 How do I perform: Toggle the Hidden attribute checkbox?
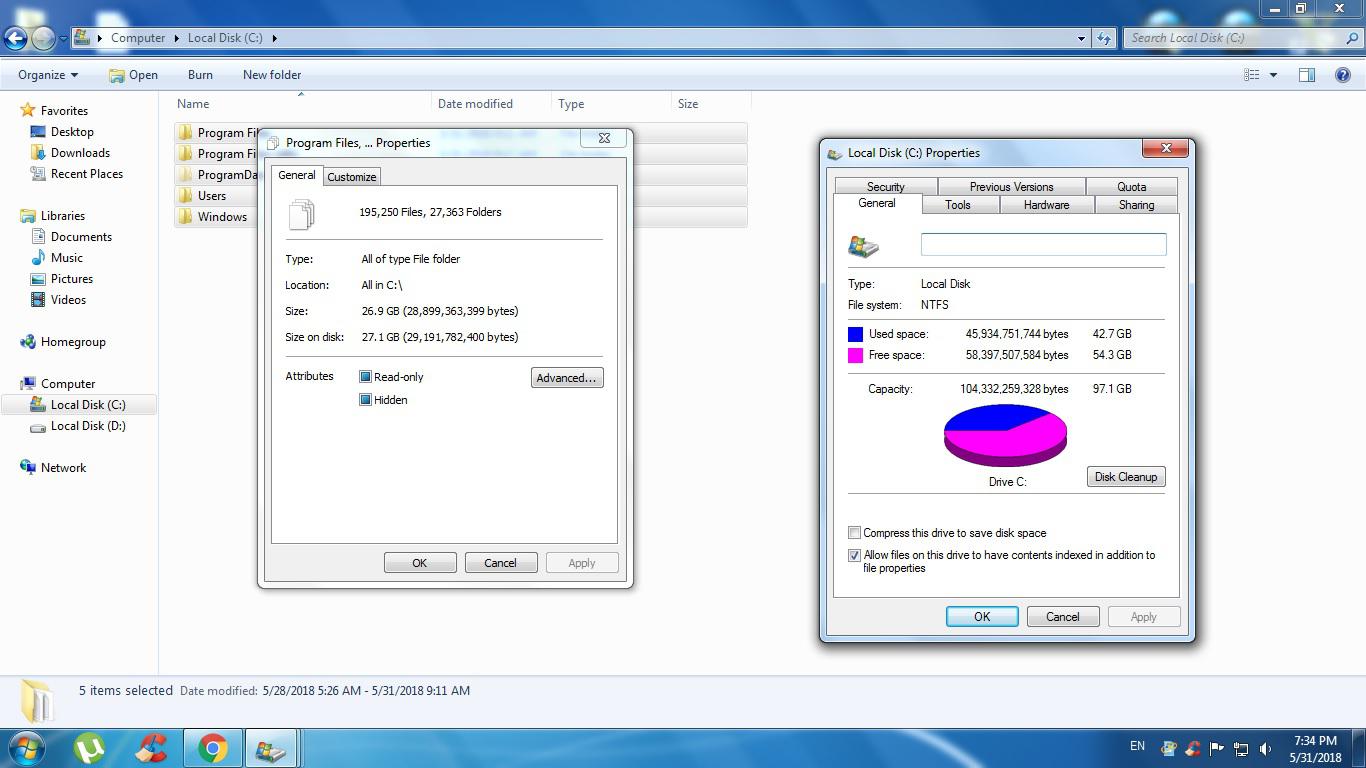(x=366, y=400)
